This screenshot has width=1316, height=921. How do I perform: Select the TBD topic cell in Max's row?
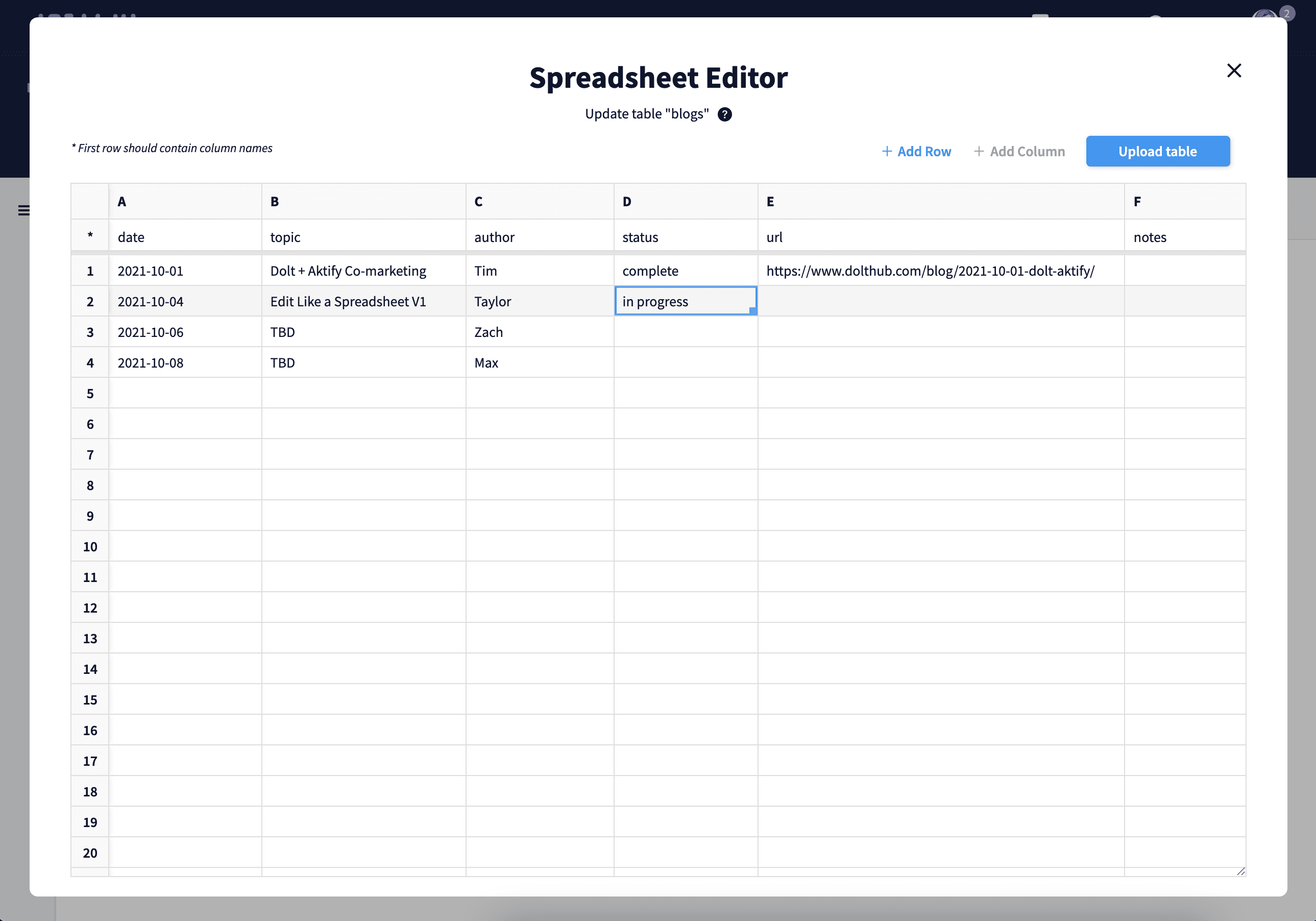tap(364, 362)
